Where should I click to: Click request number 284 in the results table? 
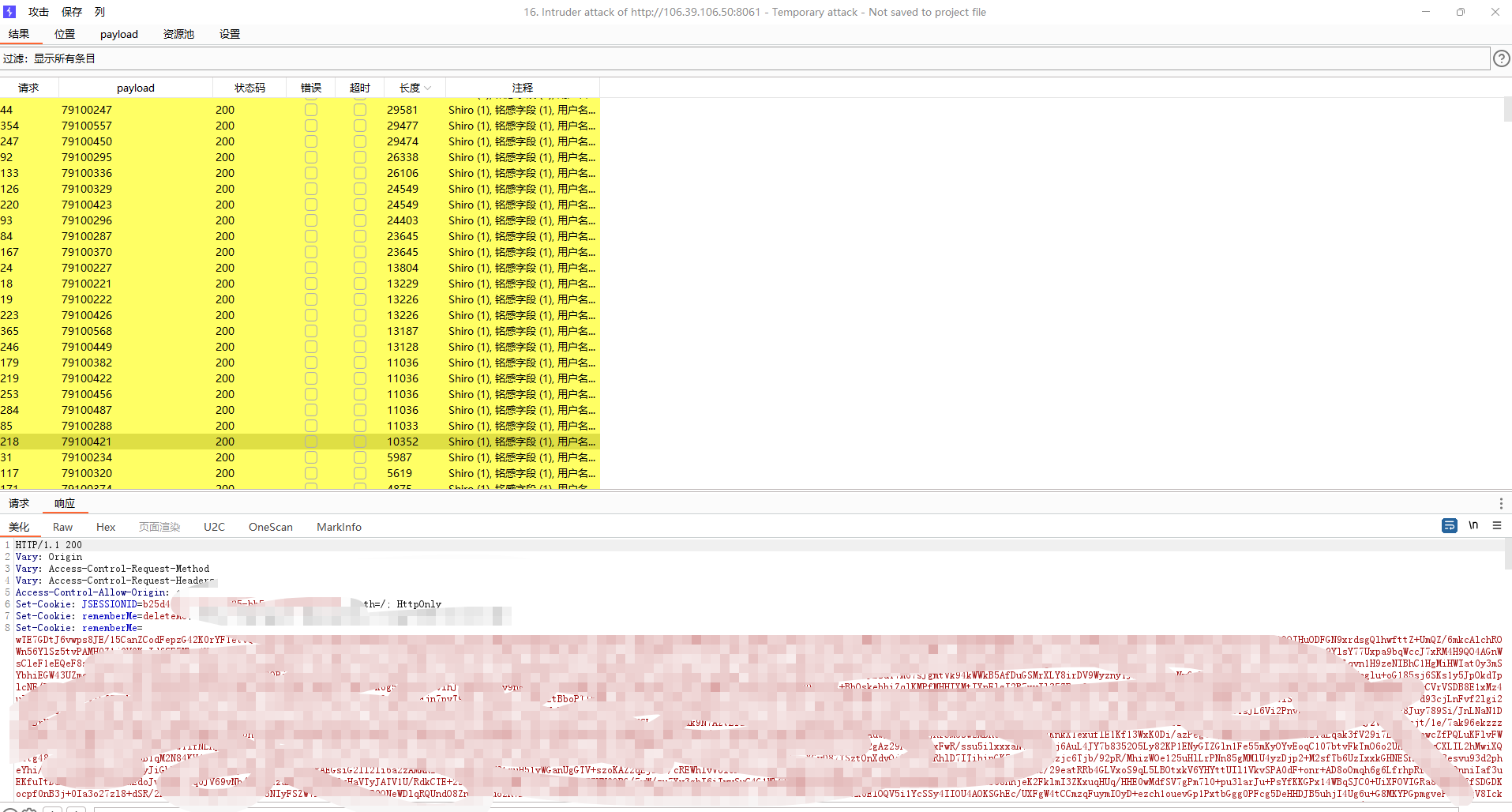[9, 410]
